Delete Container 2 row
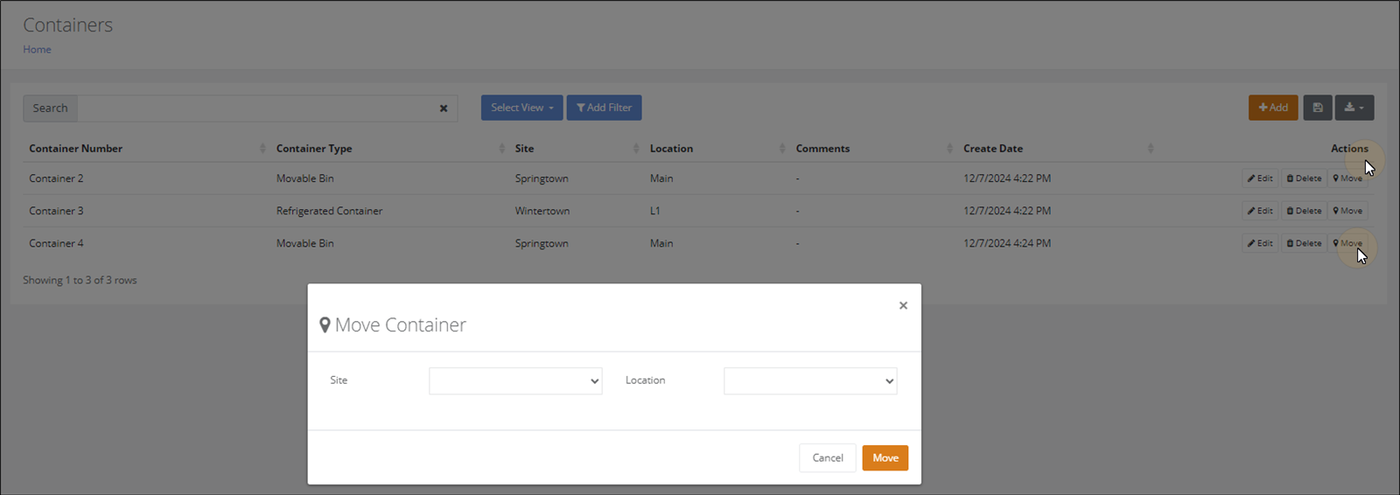This screenshot has height=495, width=1400. pyautogui.click(x=1304, y=179)
